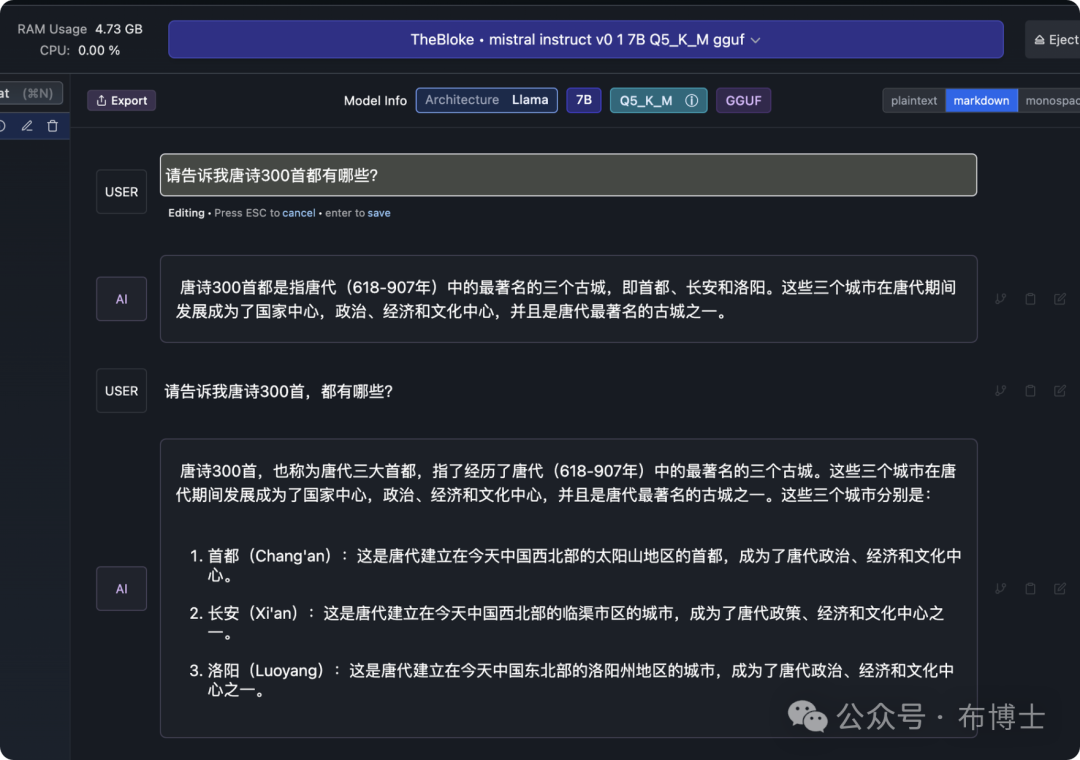The height and width of the screenshot is (760, 1080).
Task: Select markdown rendering mode
Action: point(981,101)
